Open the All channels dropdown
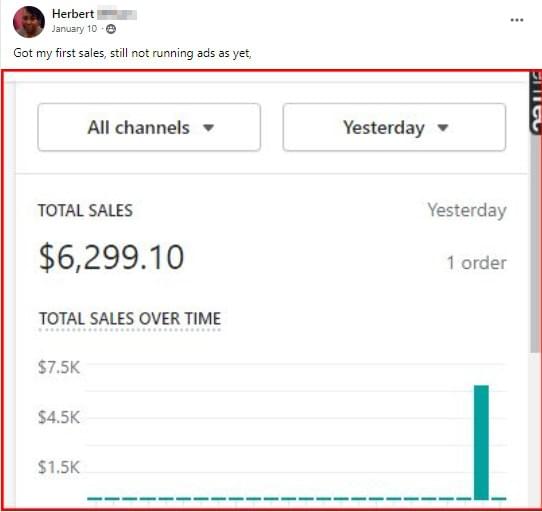Viewport: 542px width, 512px height. 149,127
